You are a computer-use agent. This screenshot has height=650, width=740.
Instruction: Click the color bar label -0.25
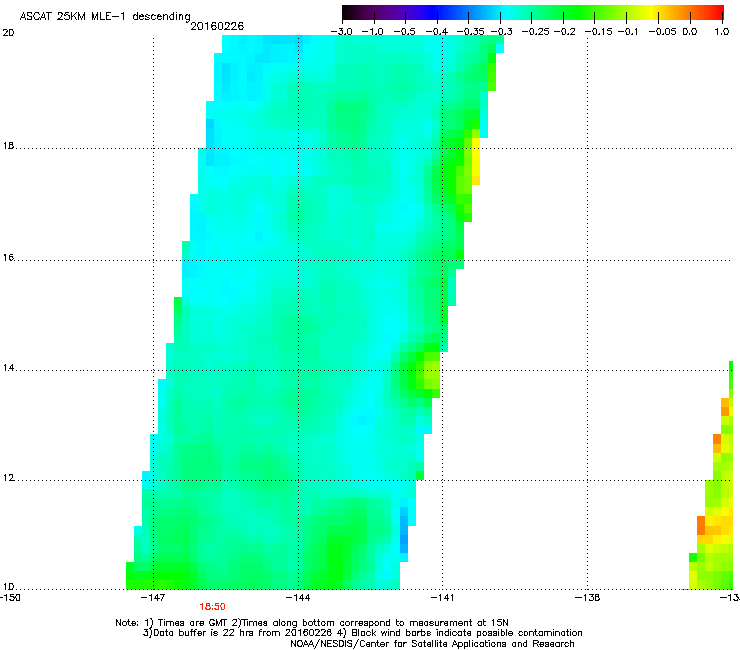(535, 32)
